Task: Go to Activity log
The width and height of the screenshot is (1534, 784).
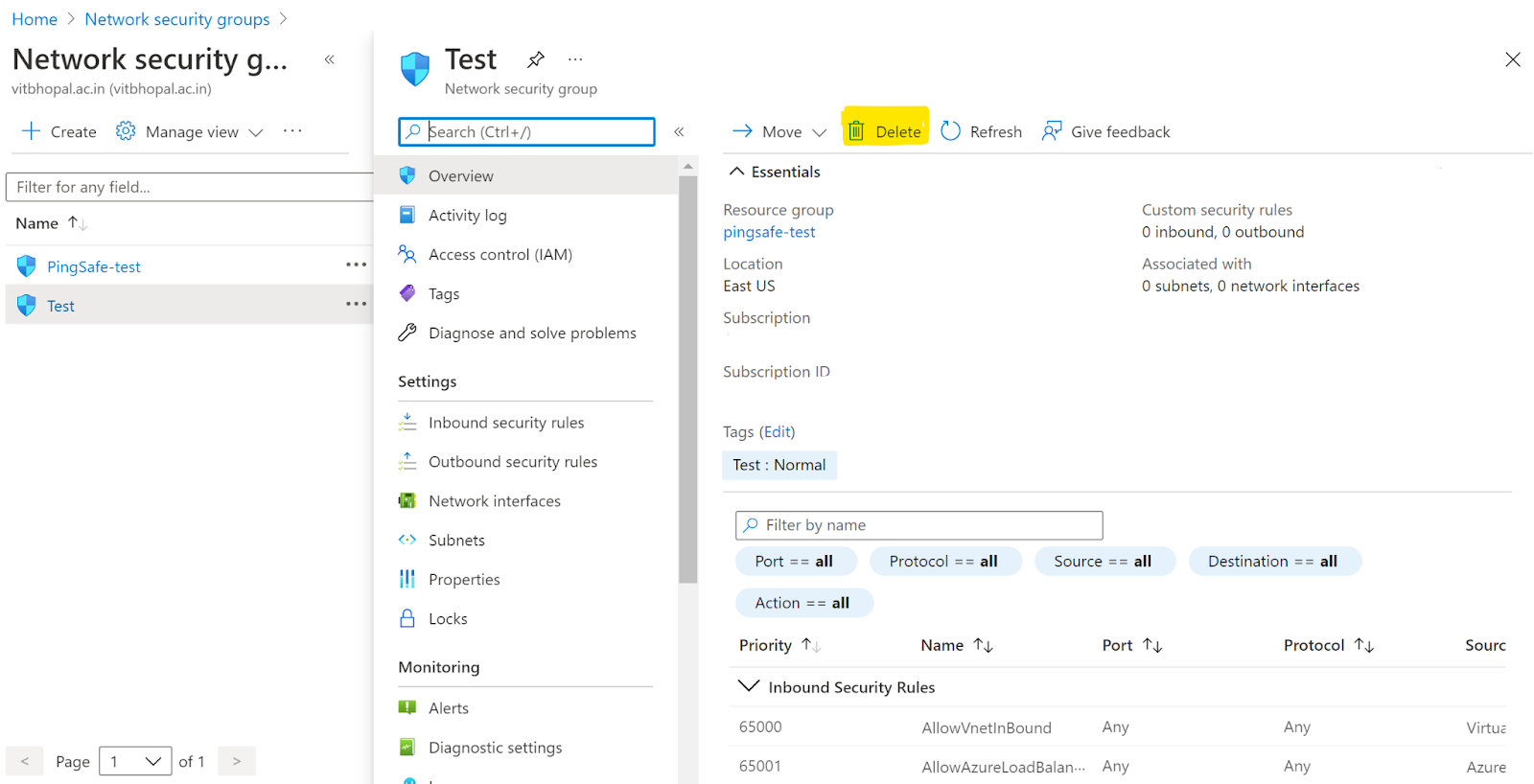Action: coord(467,216)
